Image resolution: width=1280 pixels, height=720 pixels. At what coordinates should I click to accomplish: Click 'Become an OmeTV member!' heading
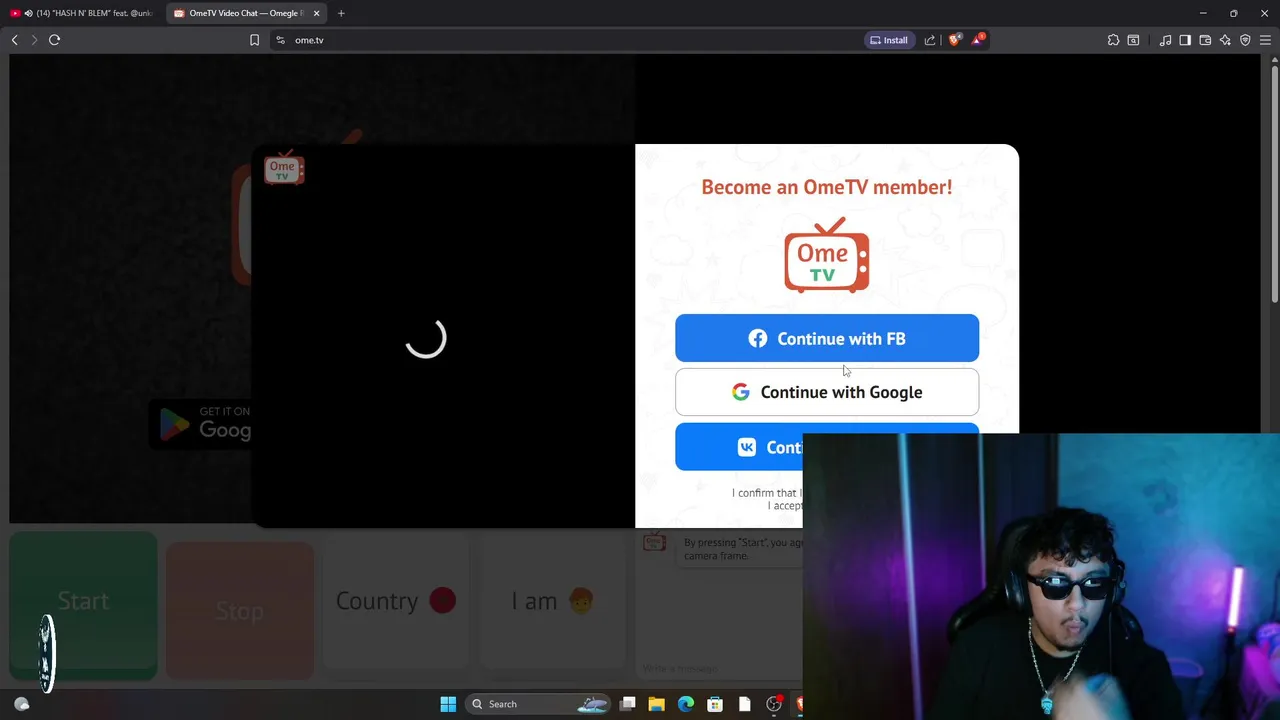click(x=827, y=187)
